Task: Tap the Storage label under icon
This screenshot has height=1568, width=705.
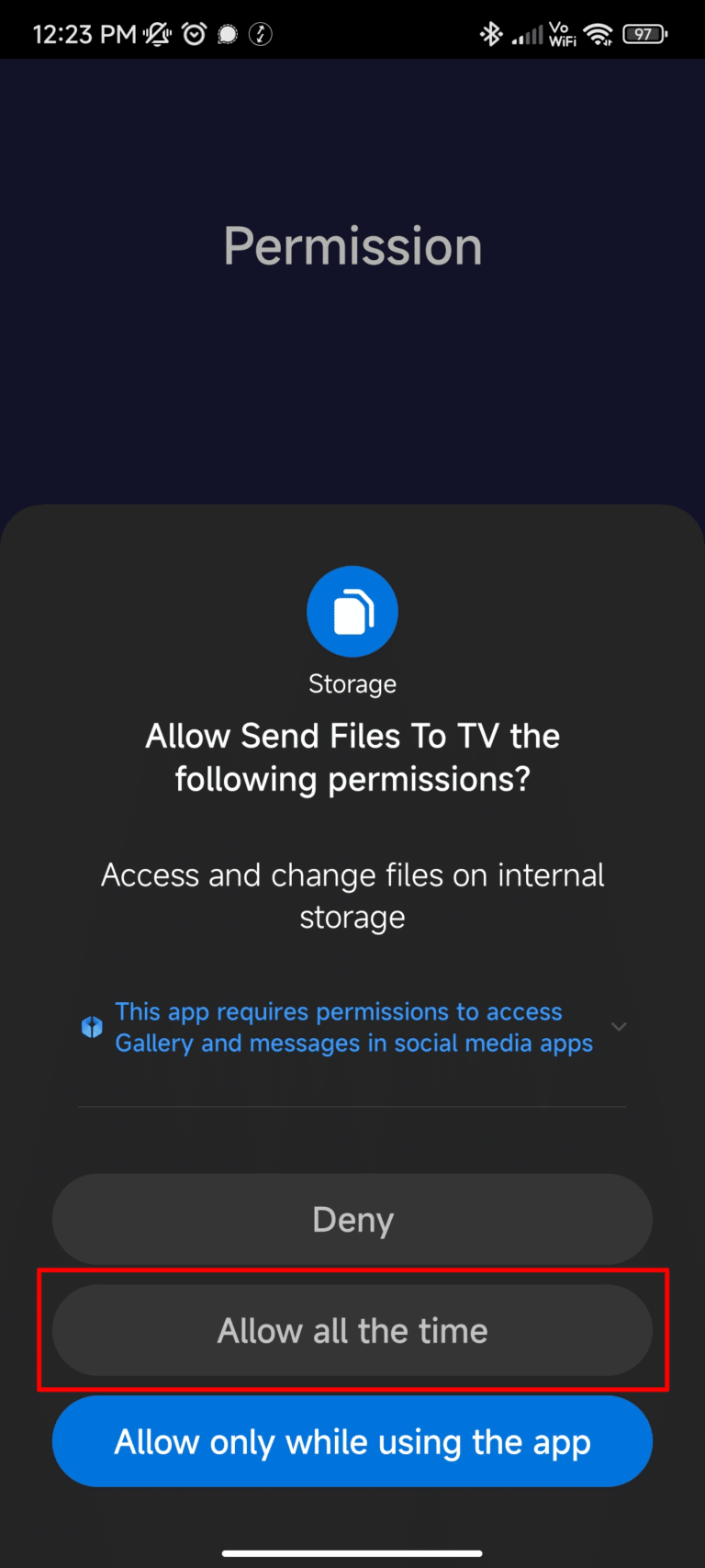Action: point(352,684)
